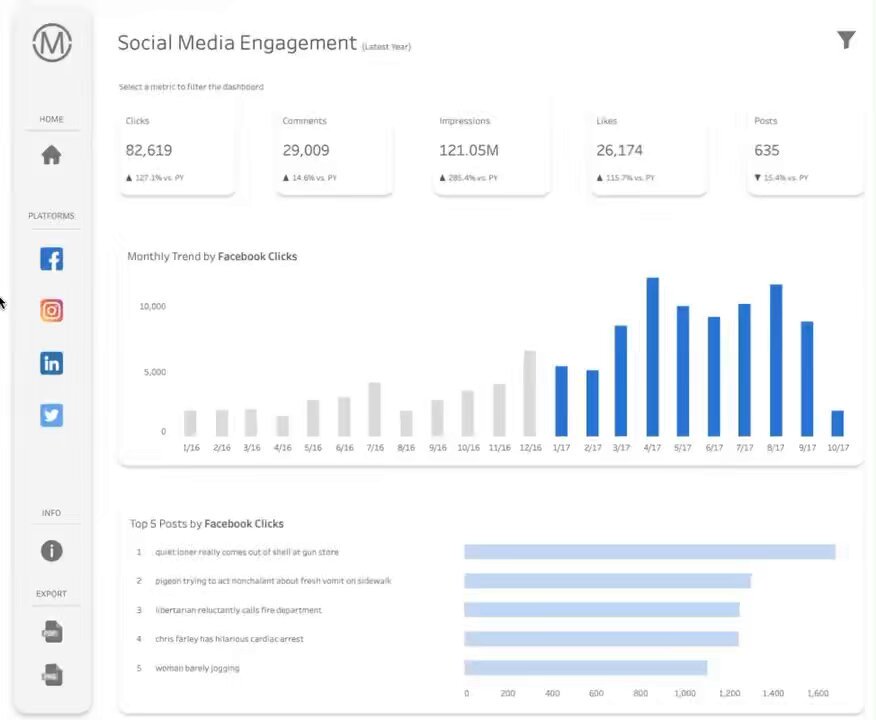This screenshot has height=720, width=876.
Task: Click the gray 12/16 bar
Action: click(x=530, y=393)
